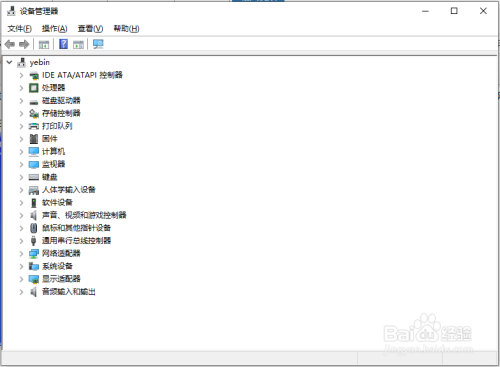This screenshot has width=500, height=367.
Task: Open the 帮助(H) menu
Action: coord(126,29)
